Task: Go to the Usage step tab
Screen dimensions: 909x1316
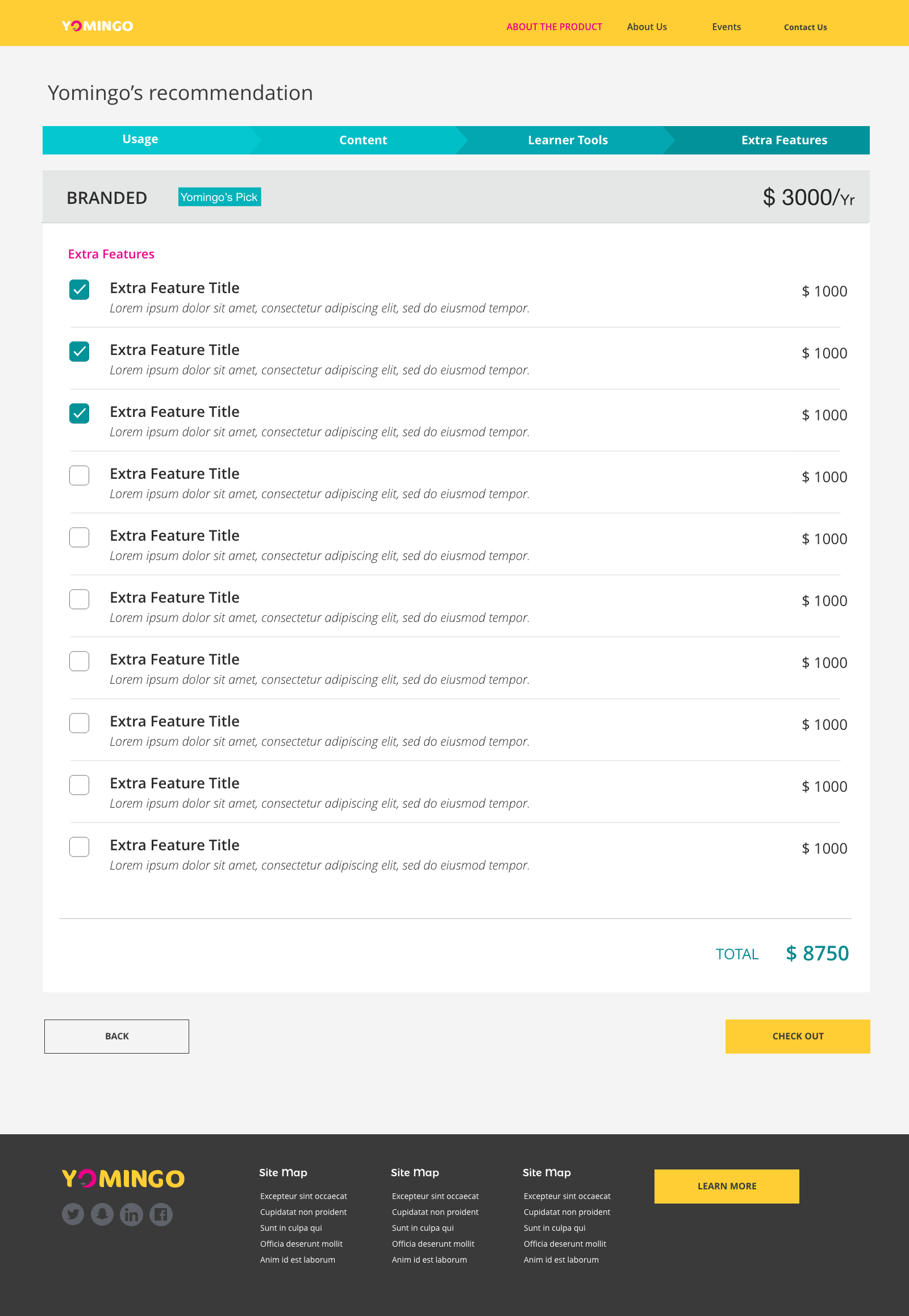Action: coord(140,140)
